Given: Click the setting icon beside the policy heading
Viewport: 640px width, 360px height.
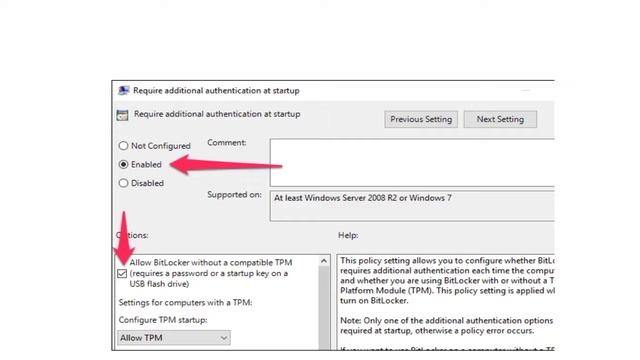Looking at the screenshot, I should 122,115.
